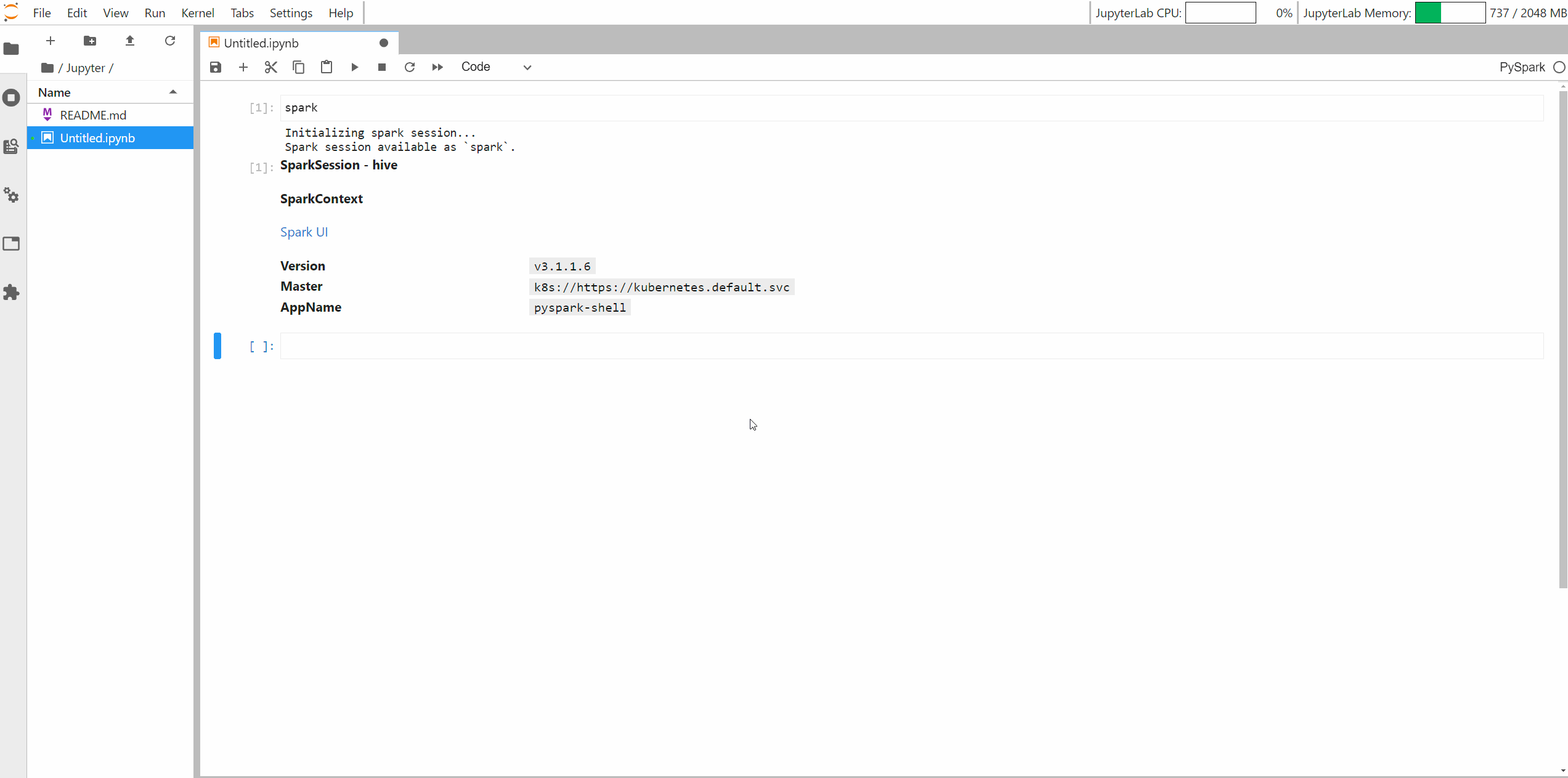Save the notebook
Image resolution: width=1568 pixels, height=778 pixels.
point(215,67)
